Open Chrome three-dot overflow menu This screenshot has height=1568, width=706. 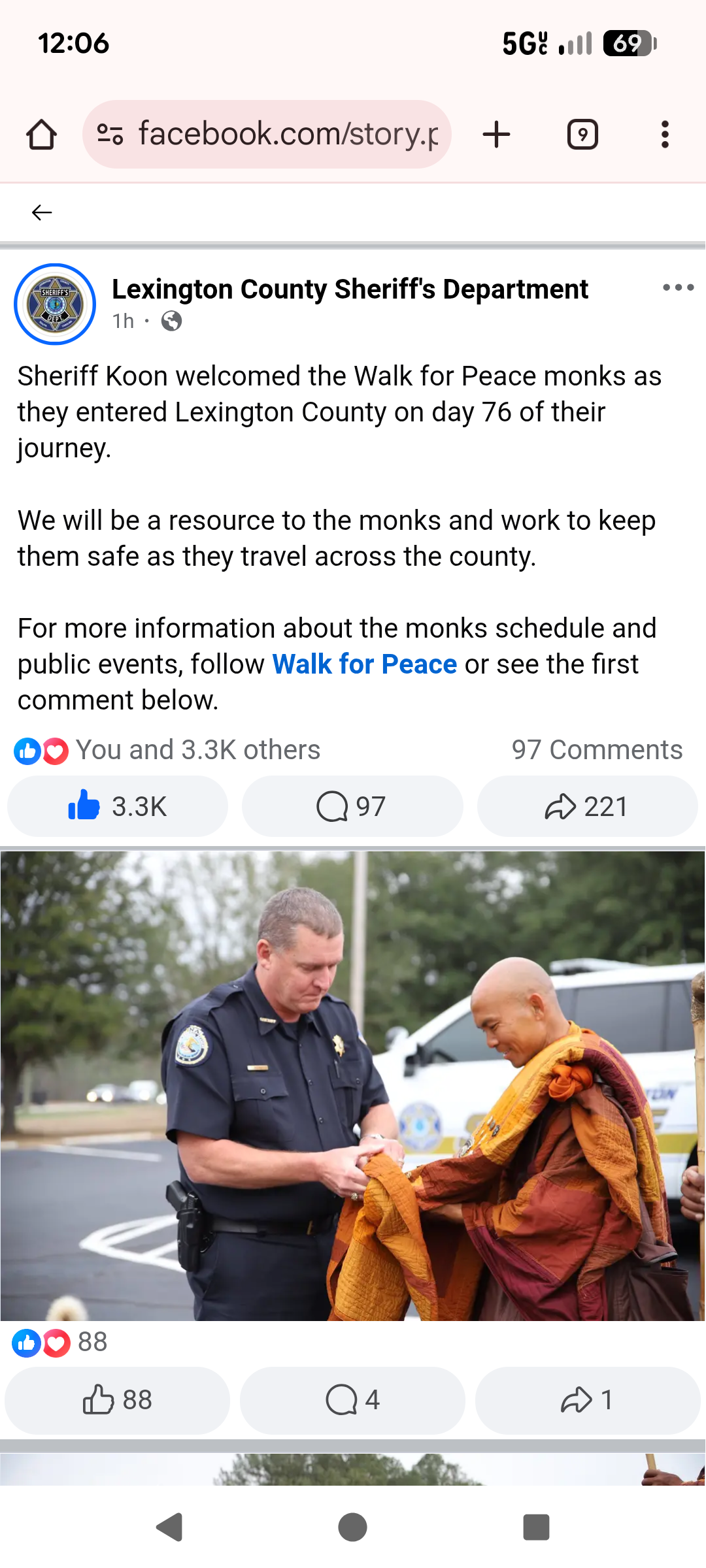[665, 135]
